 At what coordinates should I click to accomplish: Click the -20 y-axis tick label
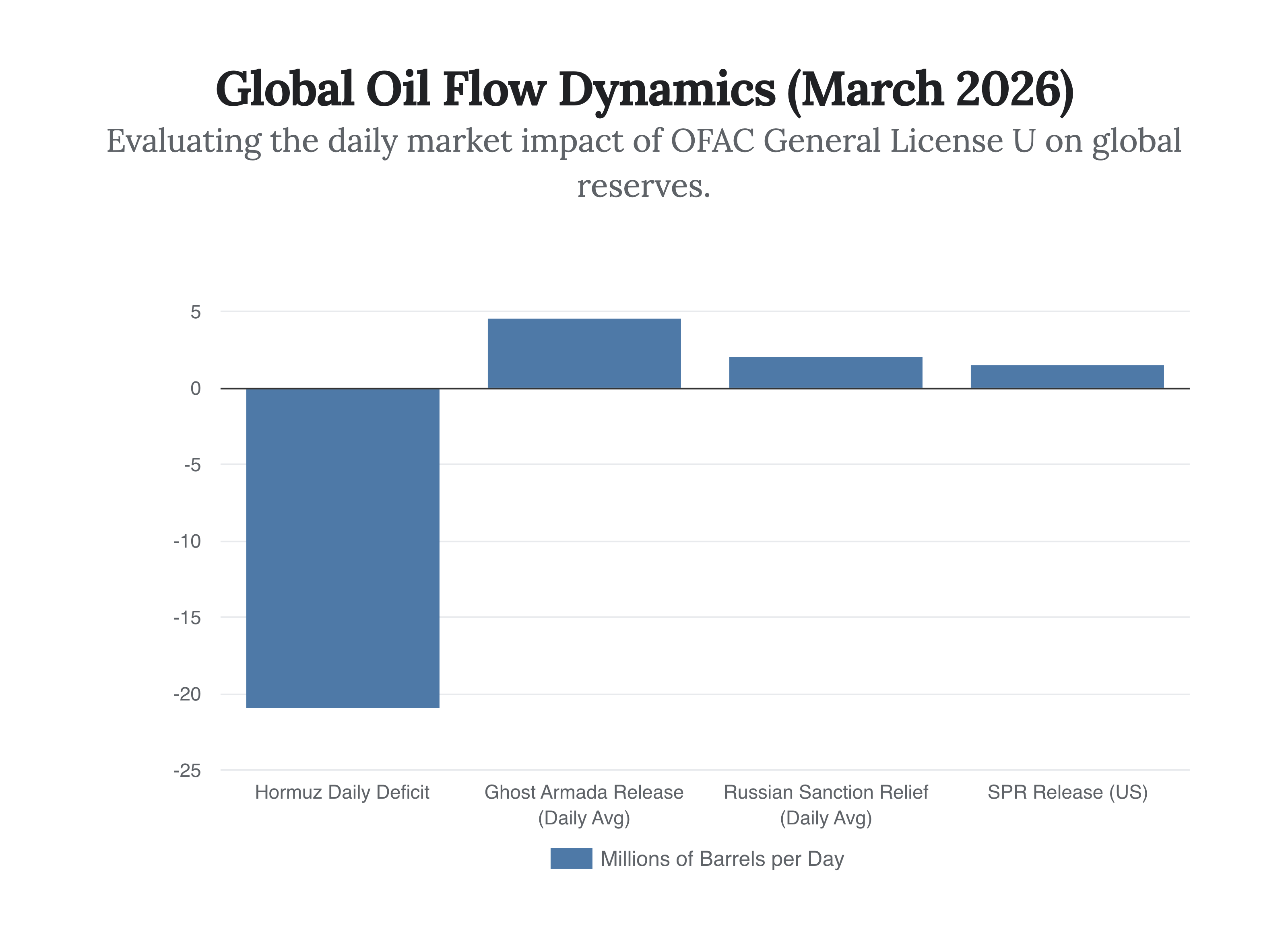point(188,694)
